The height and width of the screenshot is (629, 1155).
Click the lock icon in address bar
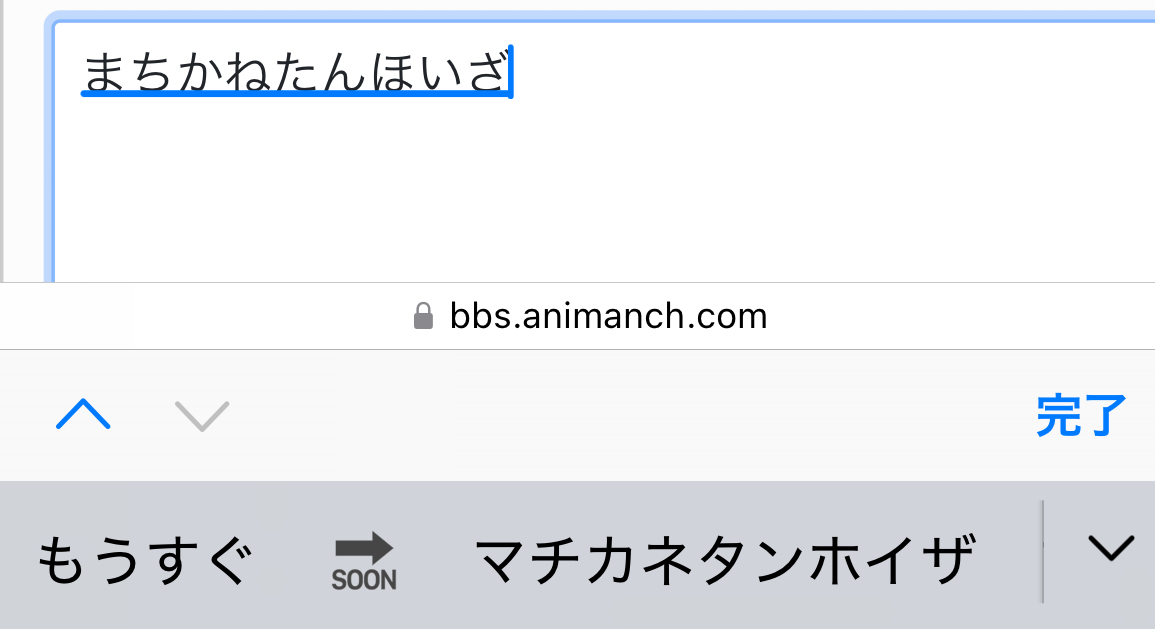point(423,318)
